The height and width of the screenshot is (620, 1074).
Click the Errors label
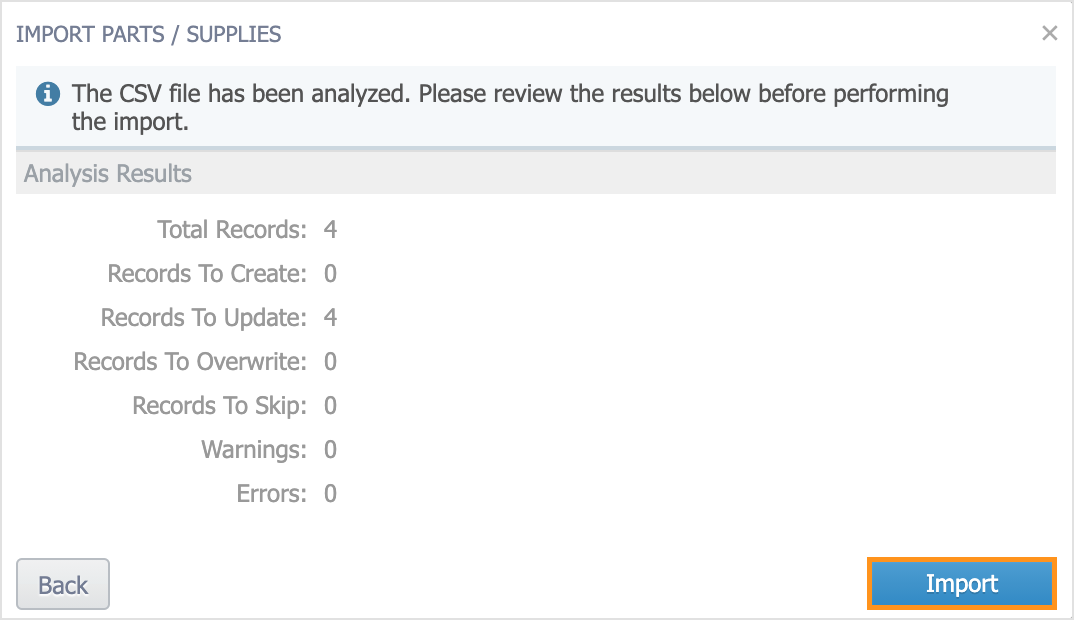tap(272, 493)
